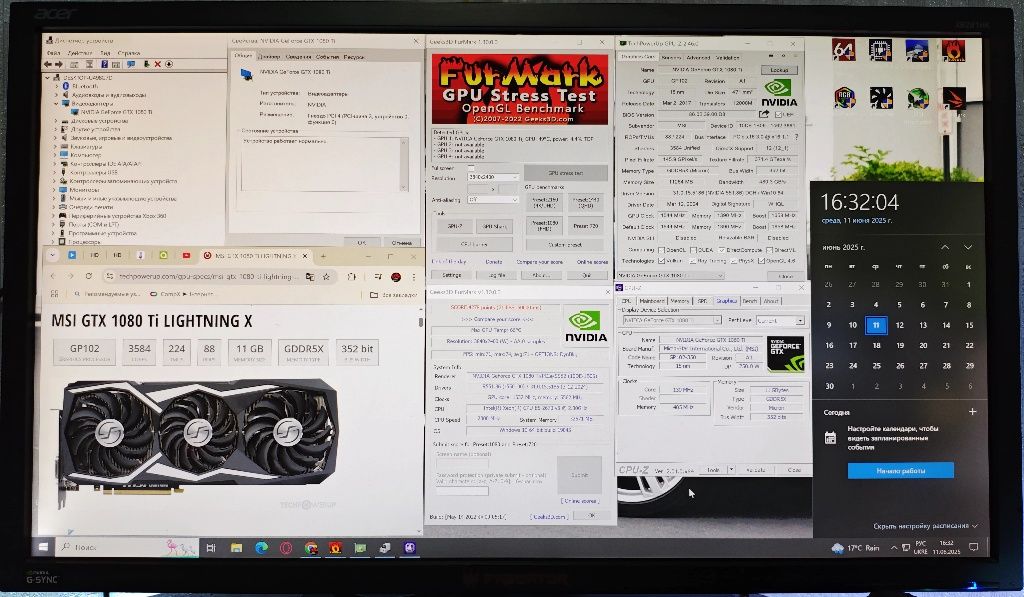Click the Windows Start button
This screenshot has height=597, width=1024.
(43, 547)
